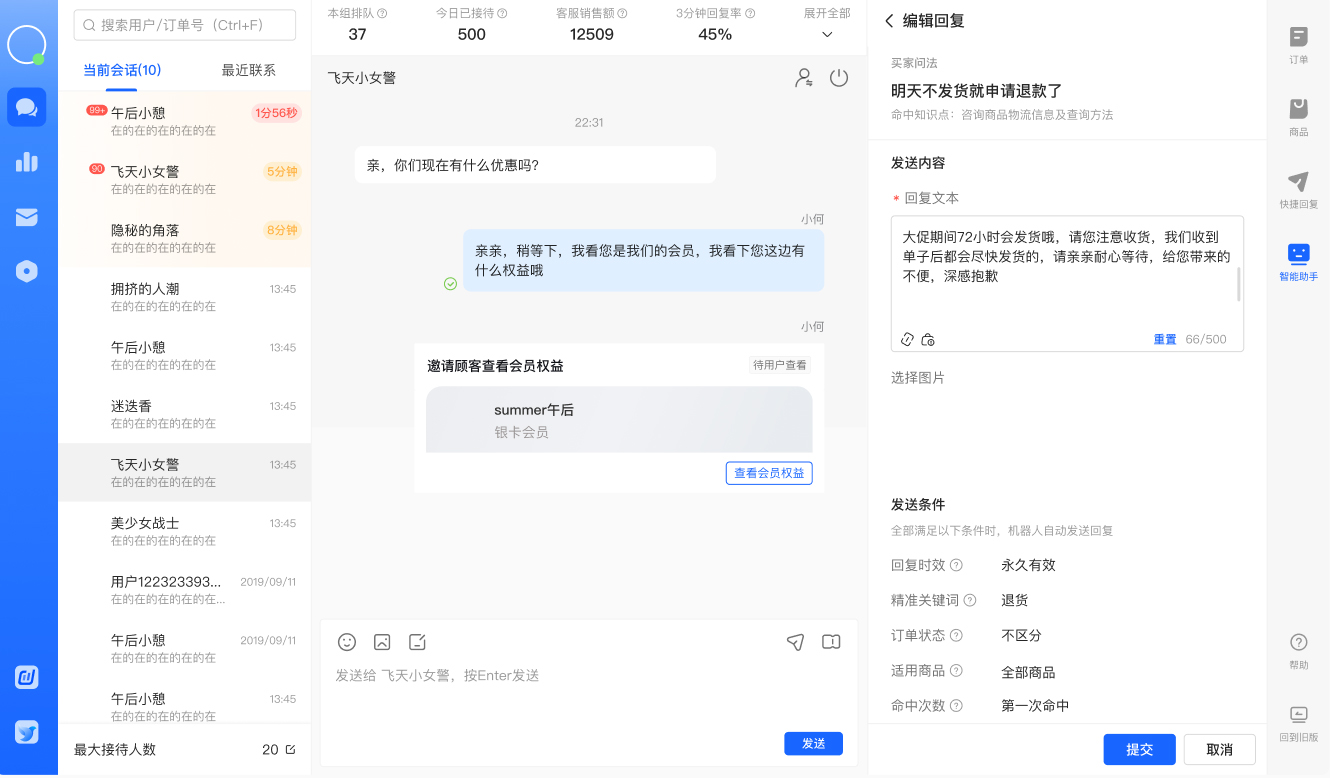Click the 第一次命中 value
The height and width of the screenshot is (778, 1330).
[1035, 706]
